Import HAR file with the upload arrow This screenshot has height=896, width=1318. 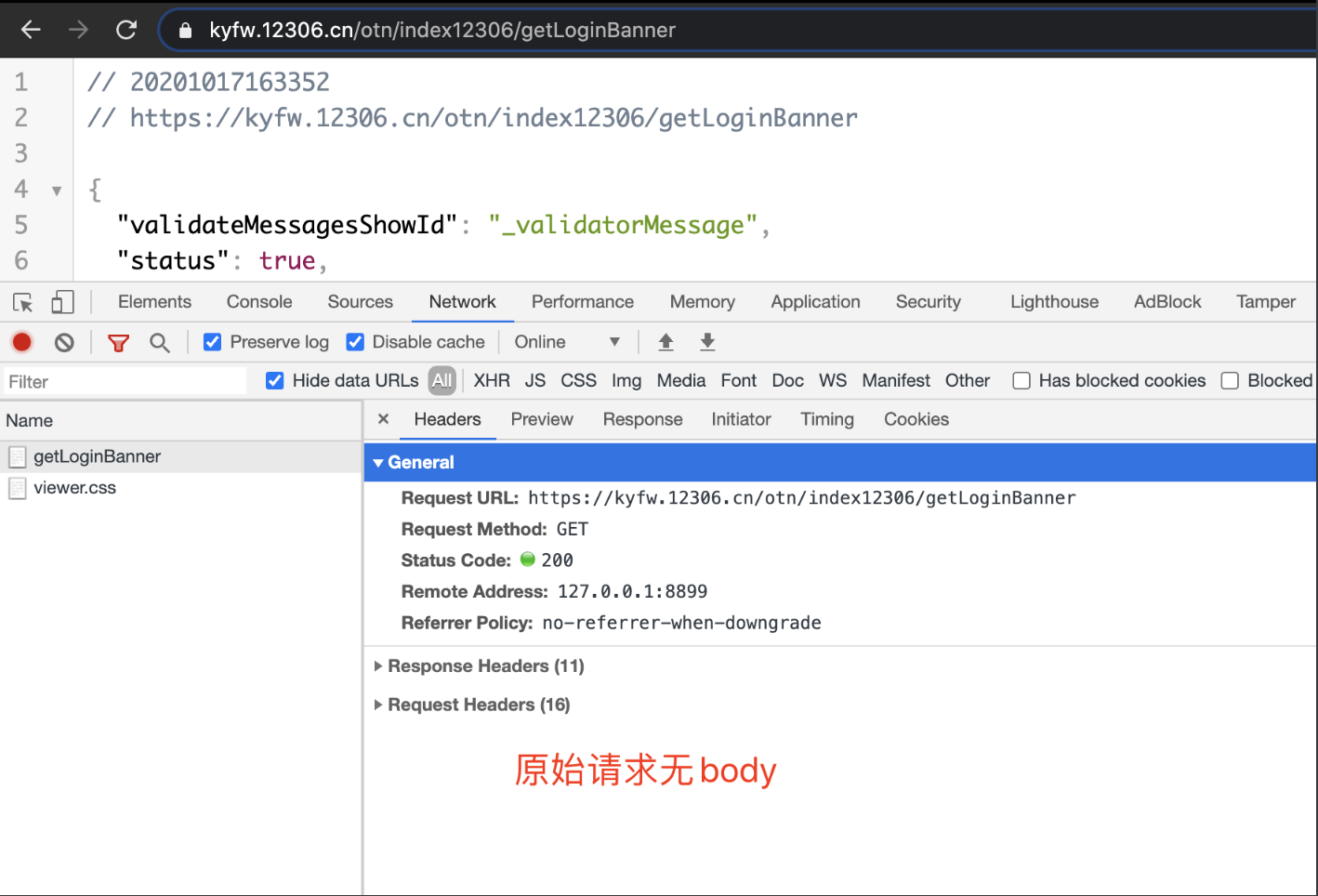666,342
